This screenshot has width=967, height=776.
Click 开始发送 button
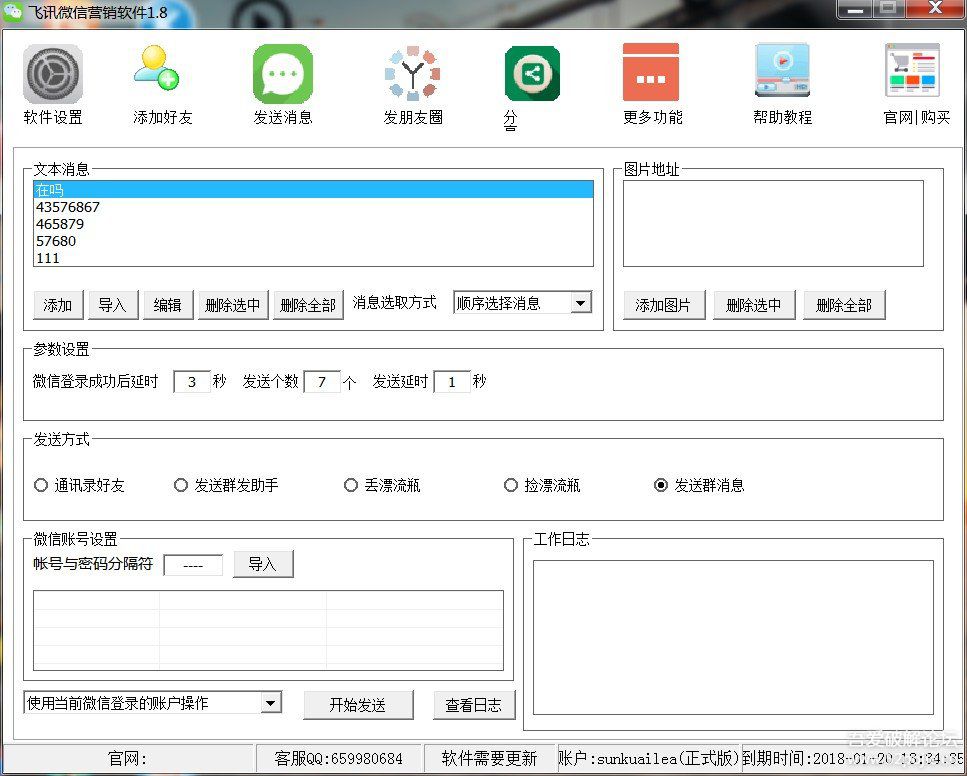(358, 705)
